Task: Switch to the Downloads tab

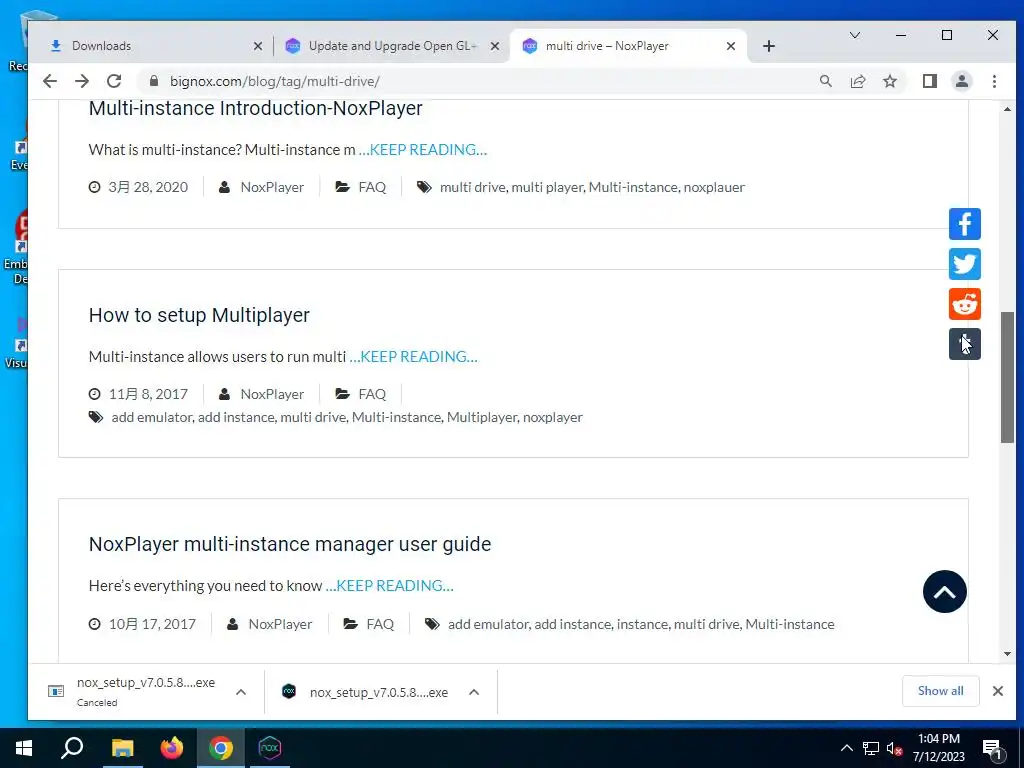Action: (x=155, y=46)
